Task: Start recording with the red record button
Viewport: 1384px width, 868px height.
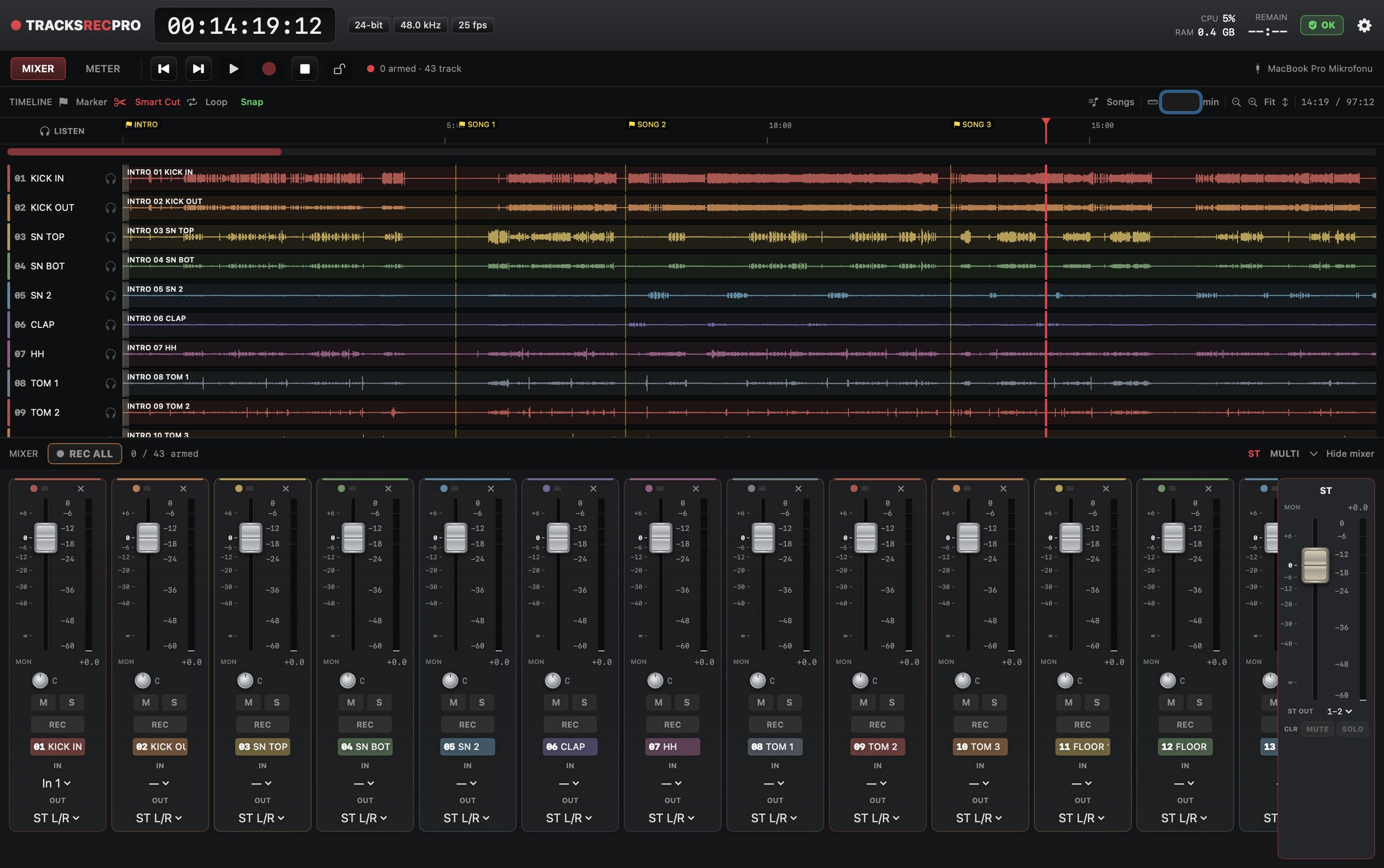Action: click(269, 69)
